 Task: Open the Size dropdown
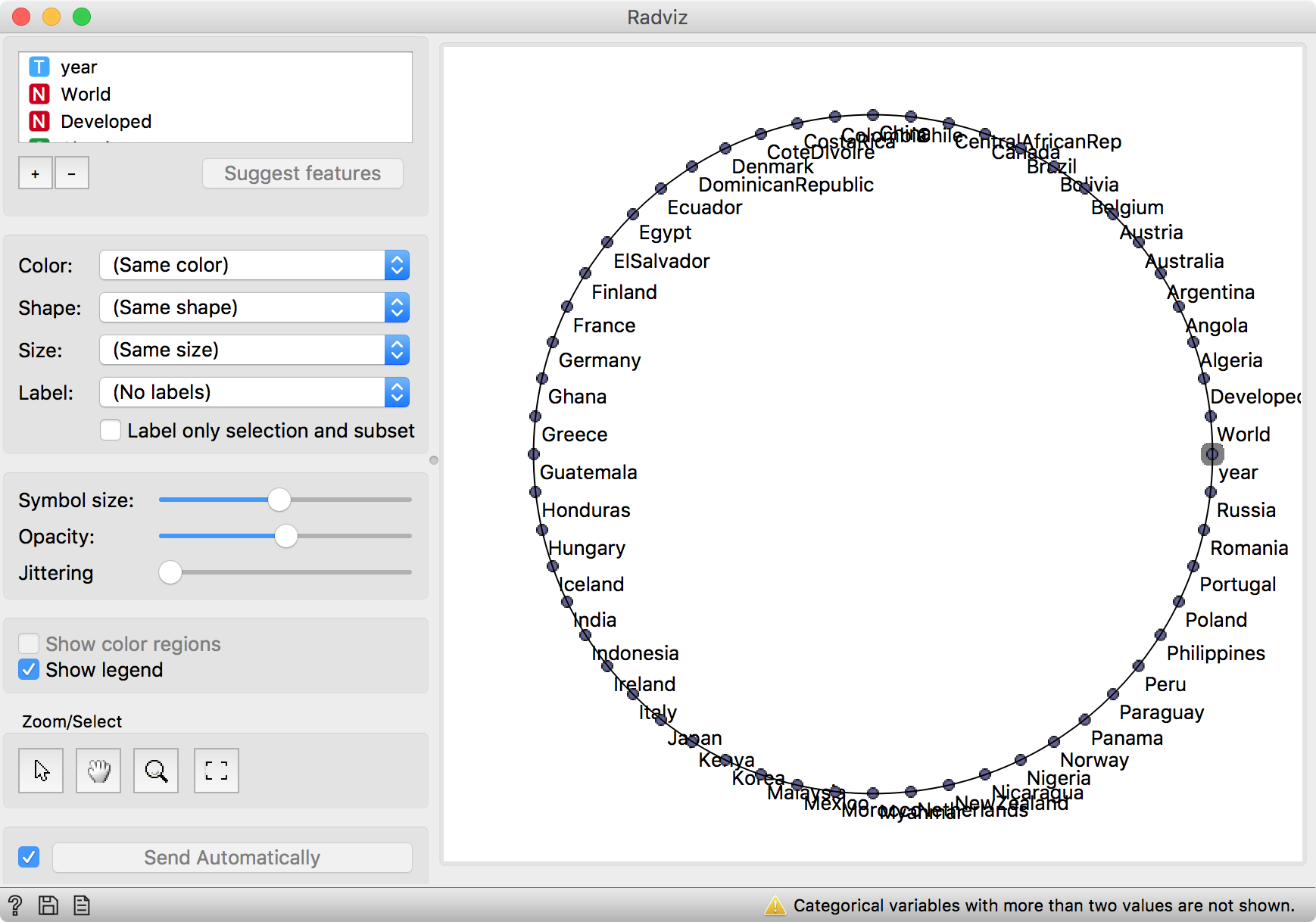(254, 350)
